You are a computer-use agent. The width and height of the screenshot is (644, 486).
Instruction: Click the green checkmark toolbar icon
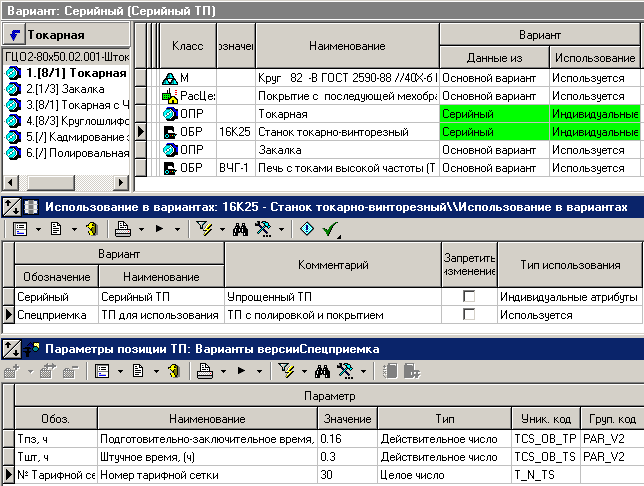(330, 229)
